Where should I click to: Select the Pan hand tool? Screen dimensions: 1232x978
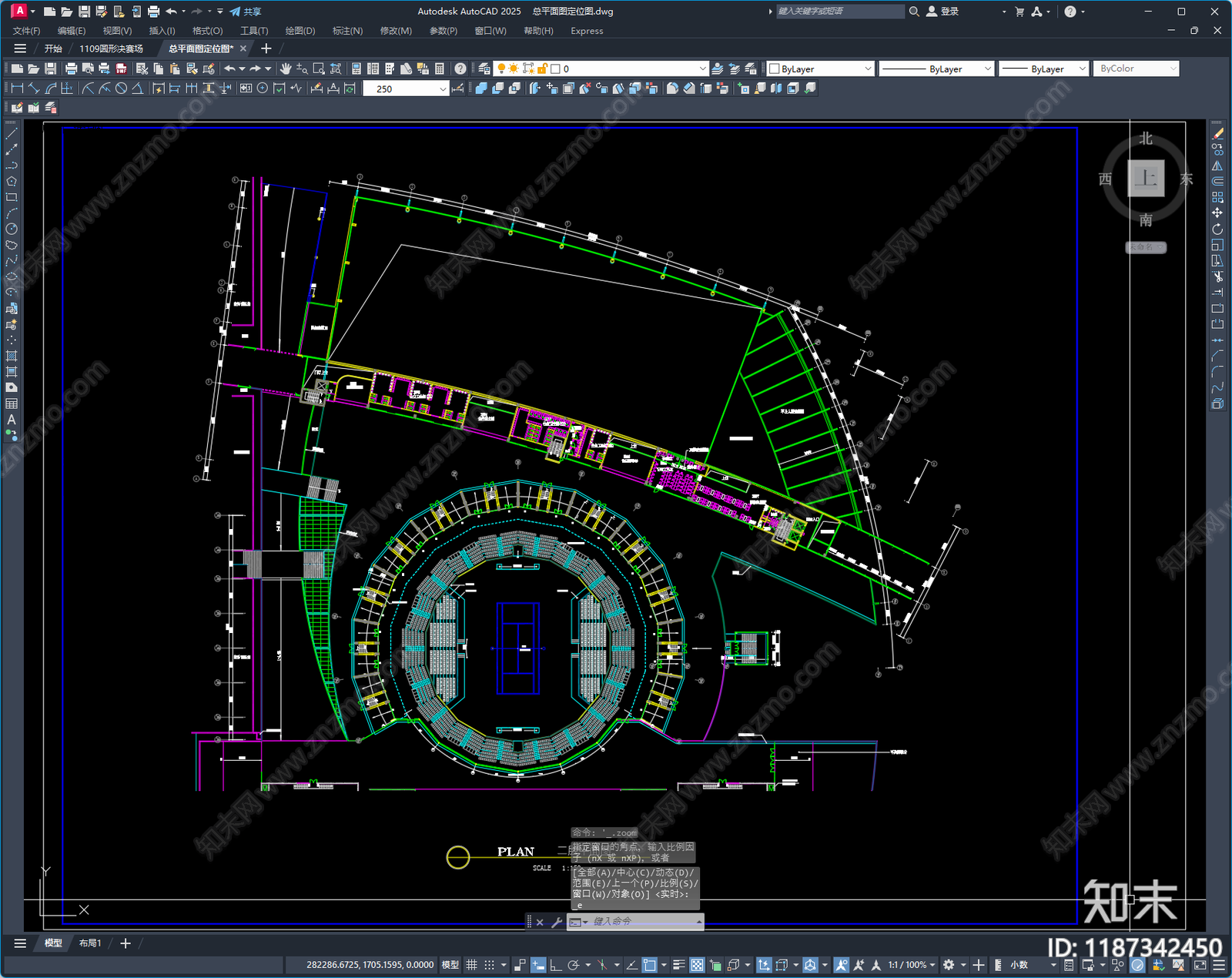286,69
